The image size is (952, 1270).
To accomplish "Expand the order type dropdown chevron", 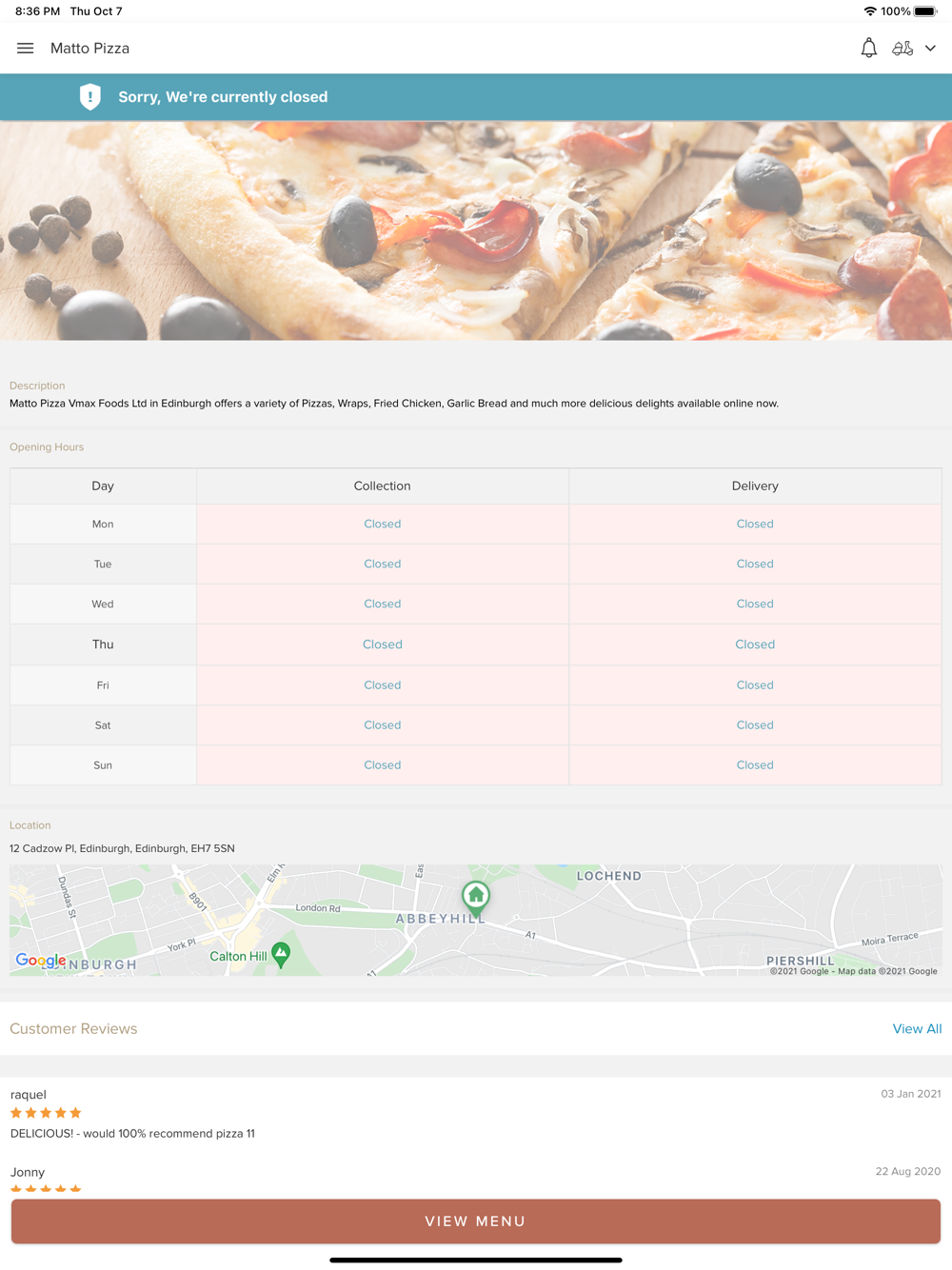I will [930, 49].
